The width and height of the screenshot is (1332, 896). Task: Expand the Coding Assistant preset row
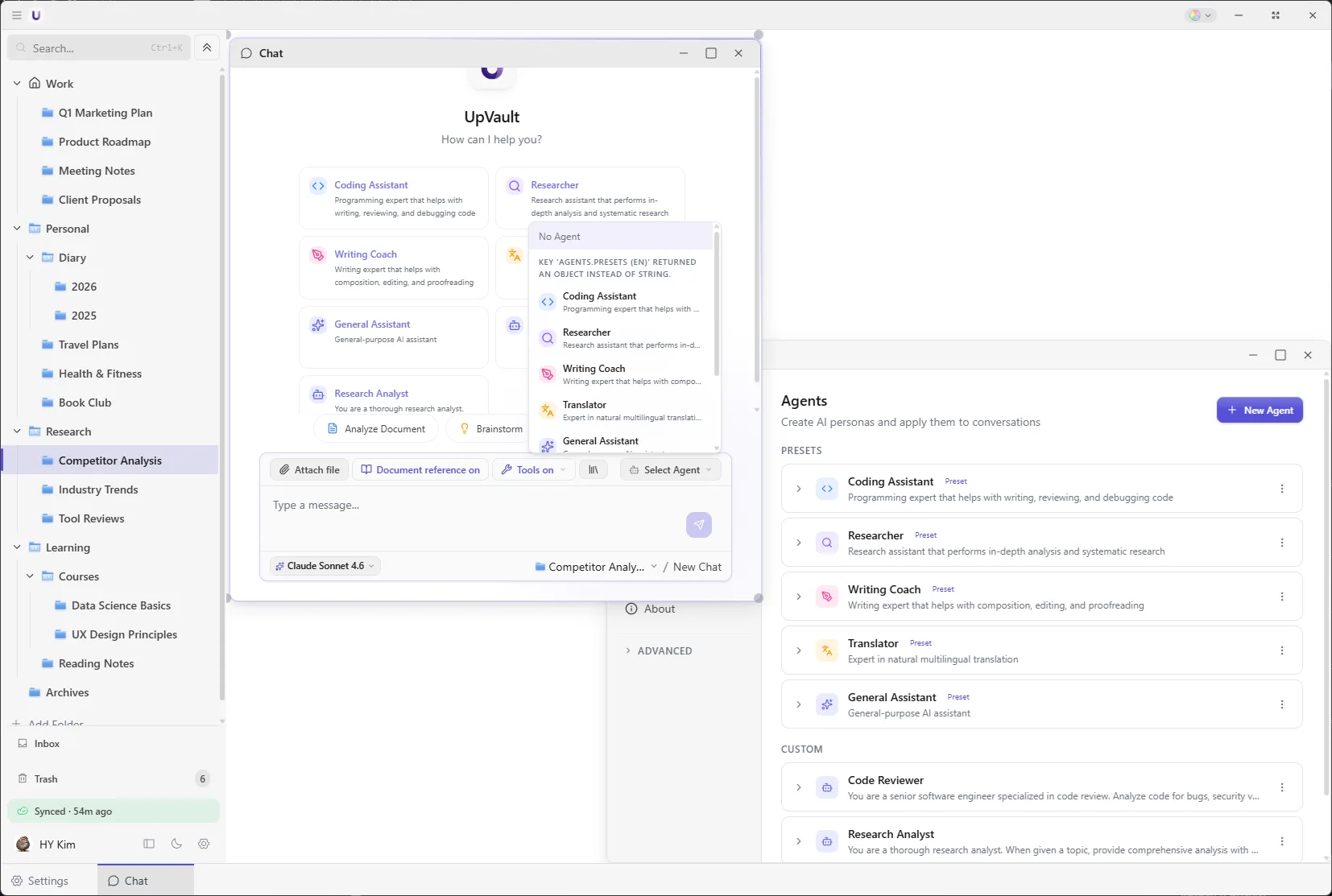799,489
